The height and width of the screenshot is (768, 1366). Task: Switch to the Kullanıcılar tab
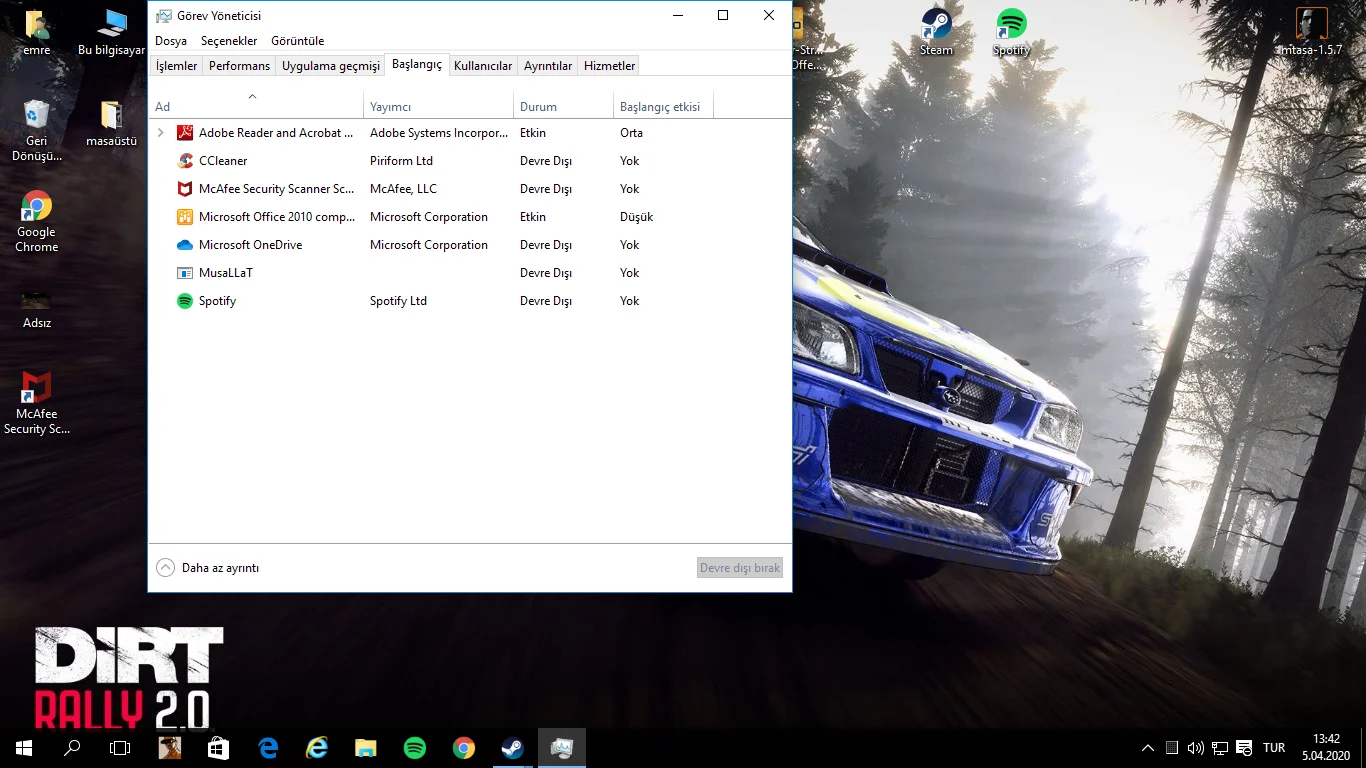483,66
